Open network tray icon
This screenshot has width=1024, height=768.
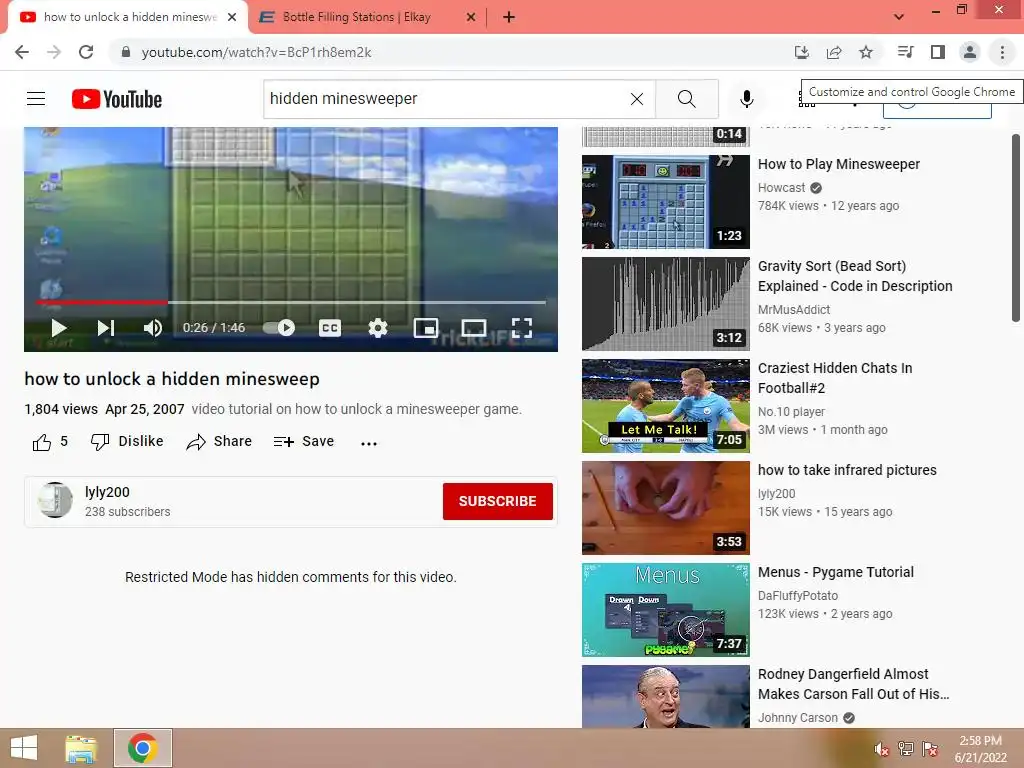[906, 749]
